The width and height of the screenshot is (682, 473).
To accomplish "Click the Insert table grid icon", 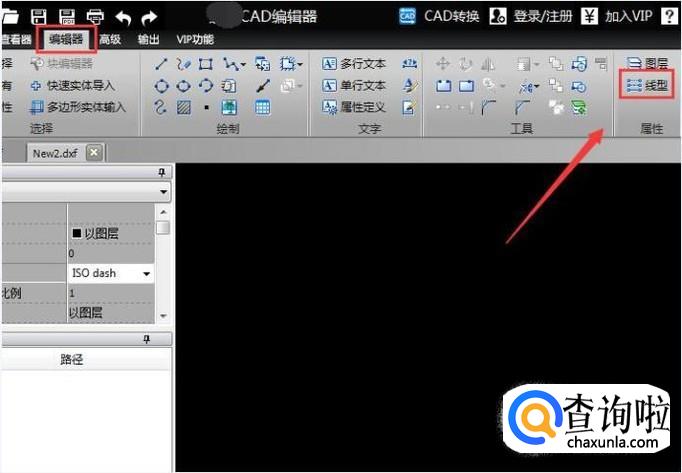I will click(263, 107).
